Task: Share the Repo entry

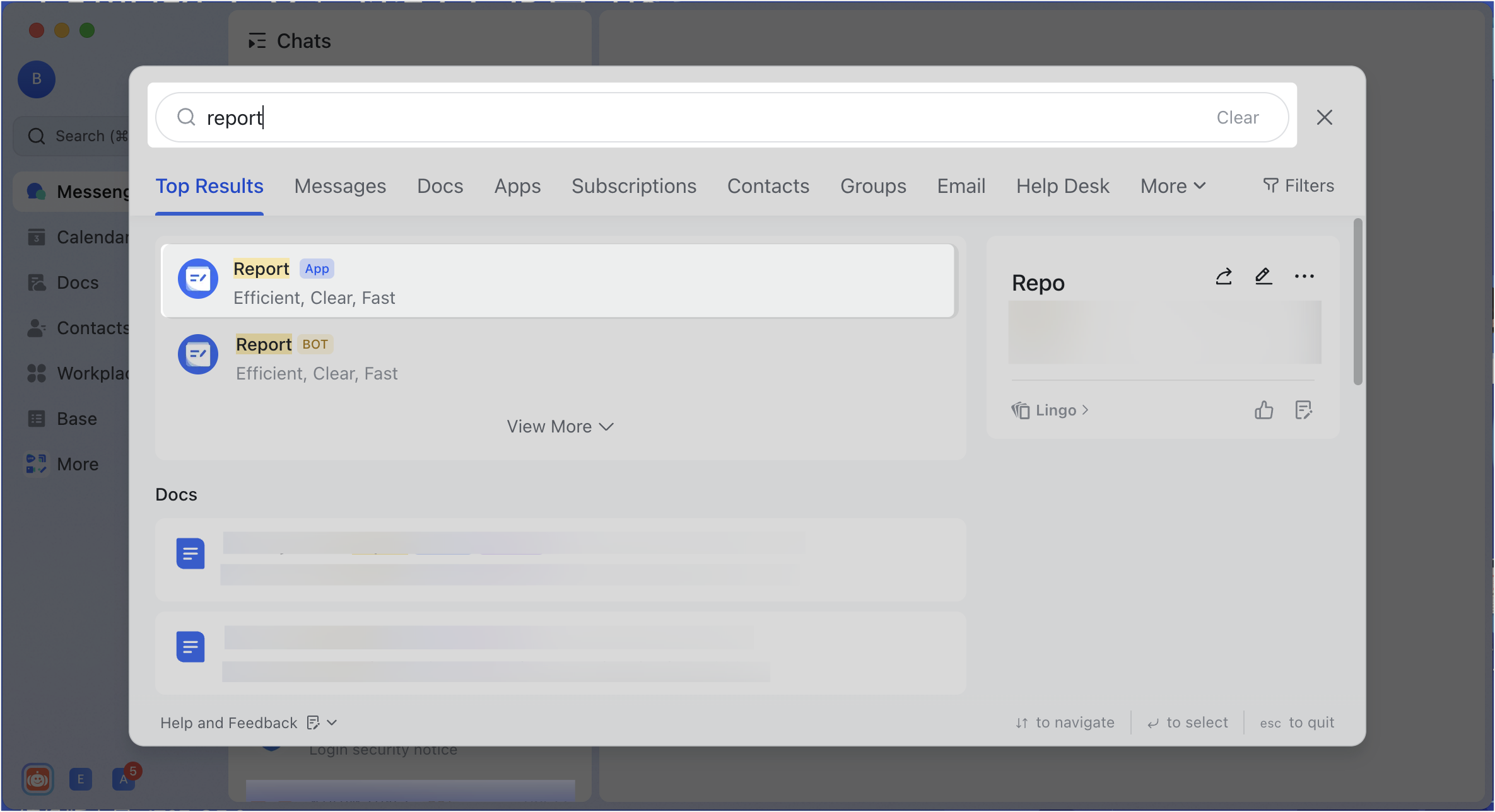Action: click(1224, 276)
